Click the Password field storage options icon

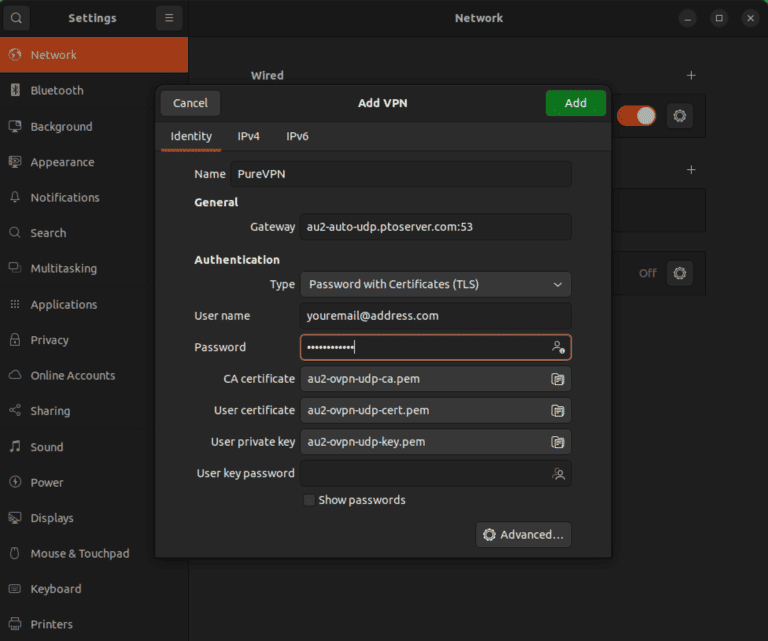pyautogui.click(x=558, y=347)
